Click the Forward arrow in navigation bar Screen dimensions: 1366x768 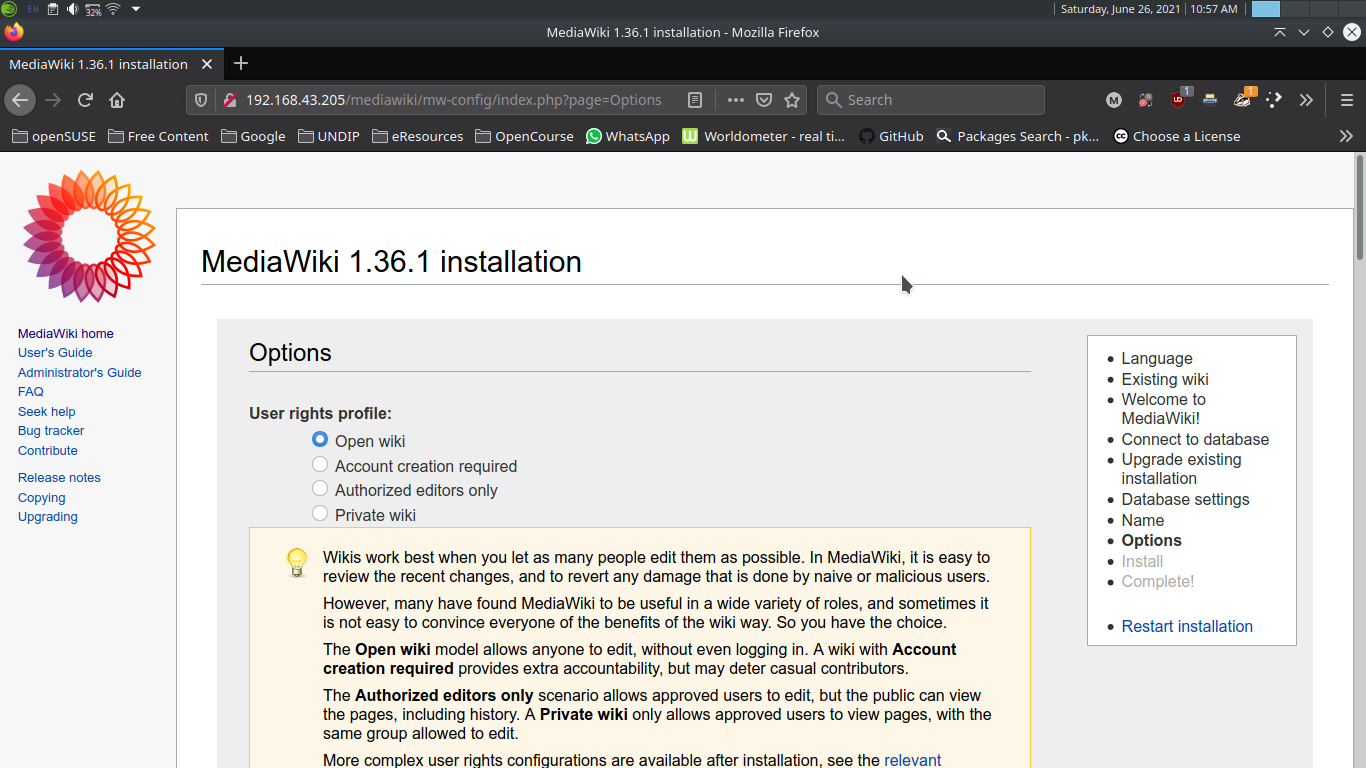click(x=53, y=100)
